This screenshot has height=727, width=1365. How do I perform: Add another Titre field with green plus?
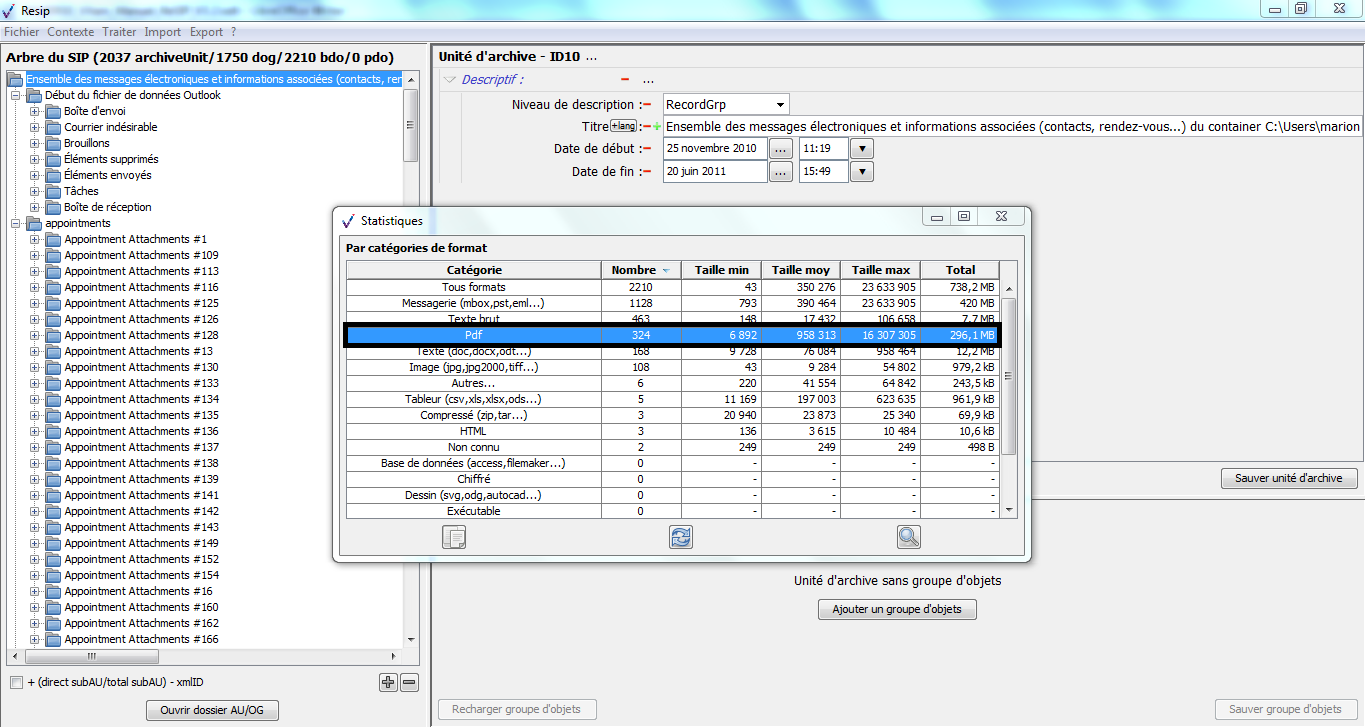point(657,127)
